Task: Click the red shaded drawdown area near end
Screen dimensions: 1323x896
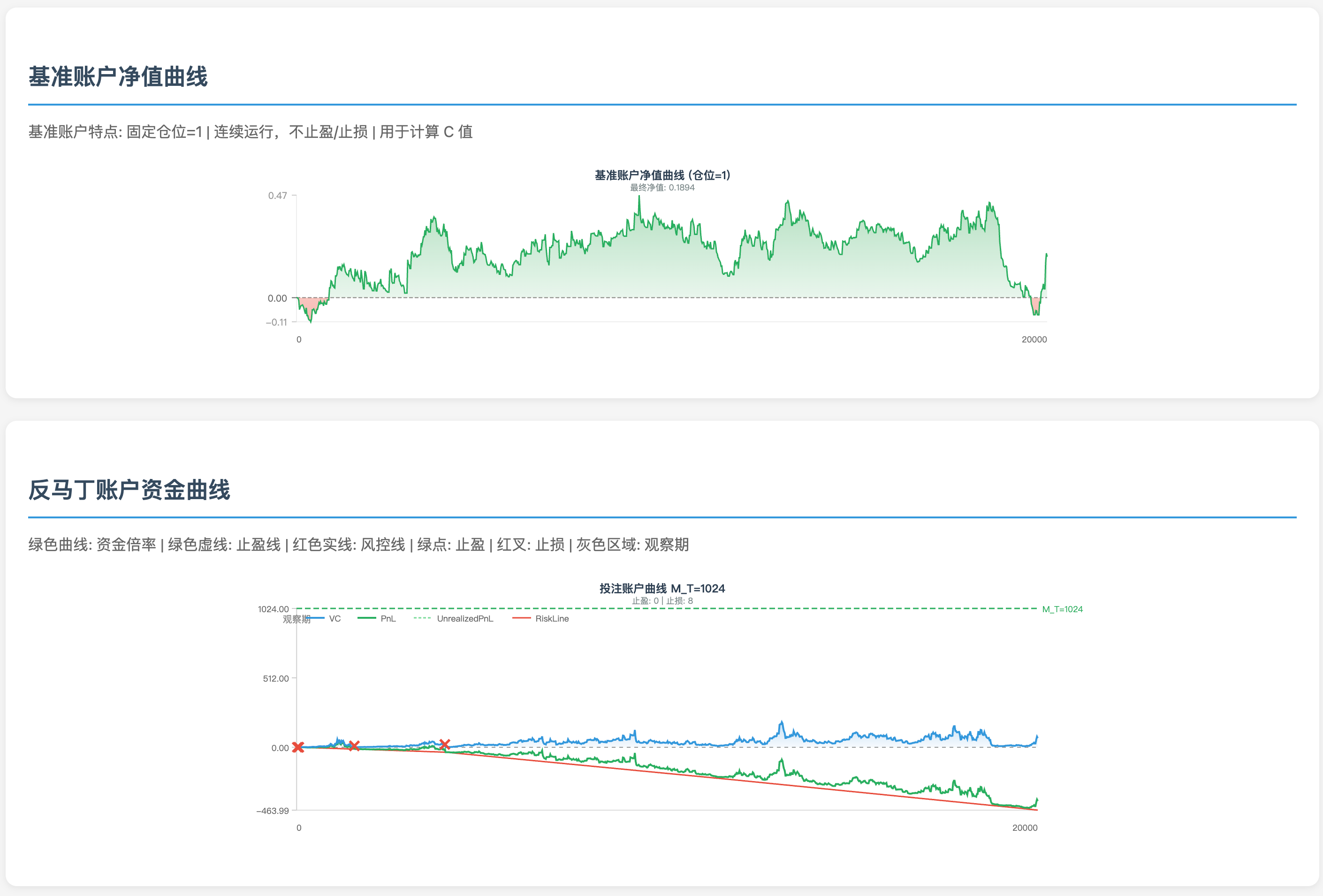Action: point(1035,305)
